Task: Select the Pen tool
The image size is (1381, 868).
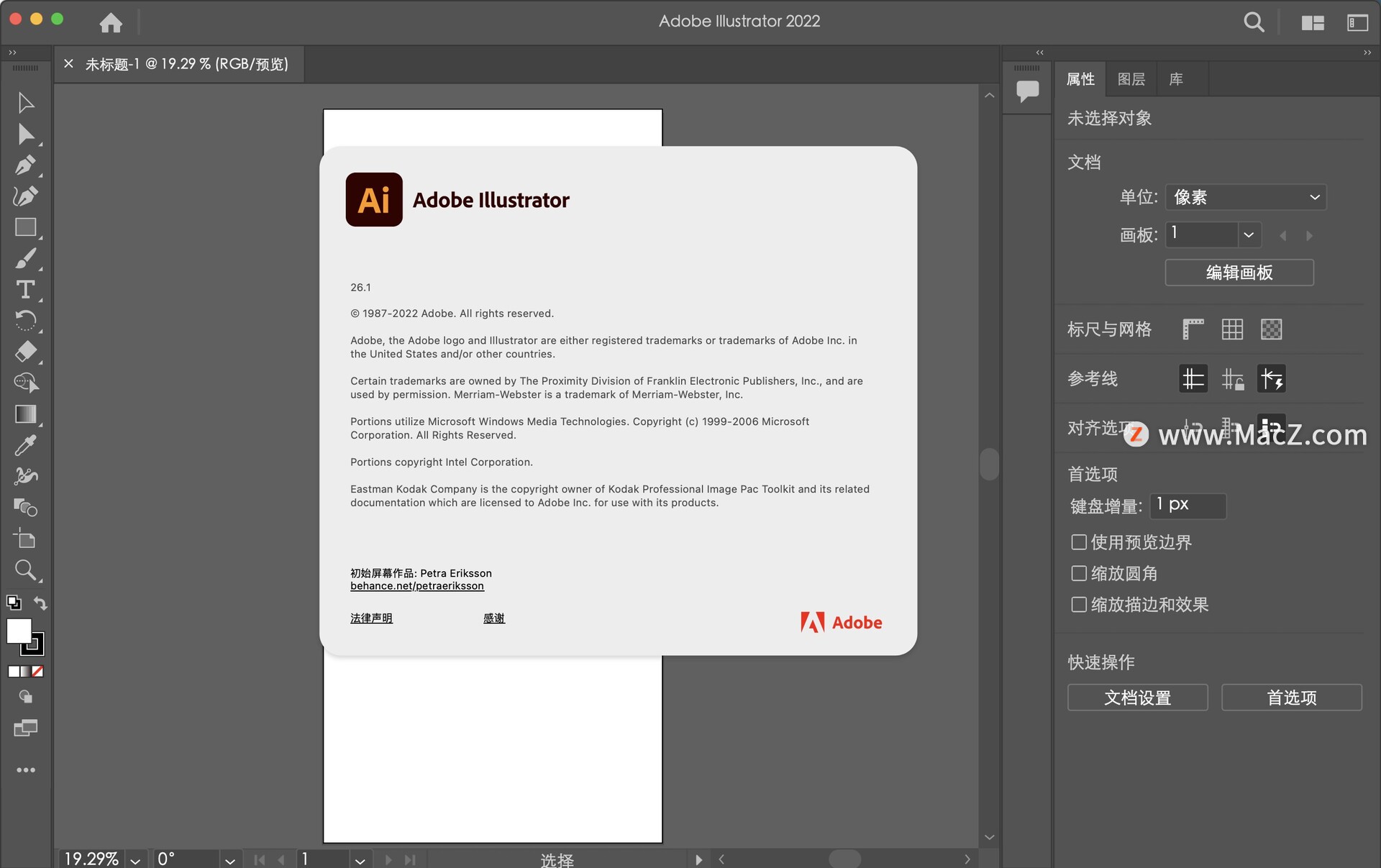Action: 25,165
